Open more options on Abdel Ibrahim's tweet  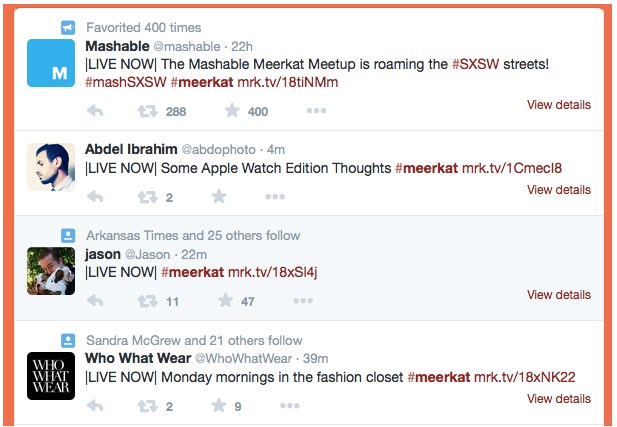point(276,197)
